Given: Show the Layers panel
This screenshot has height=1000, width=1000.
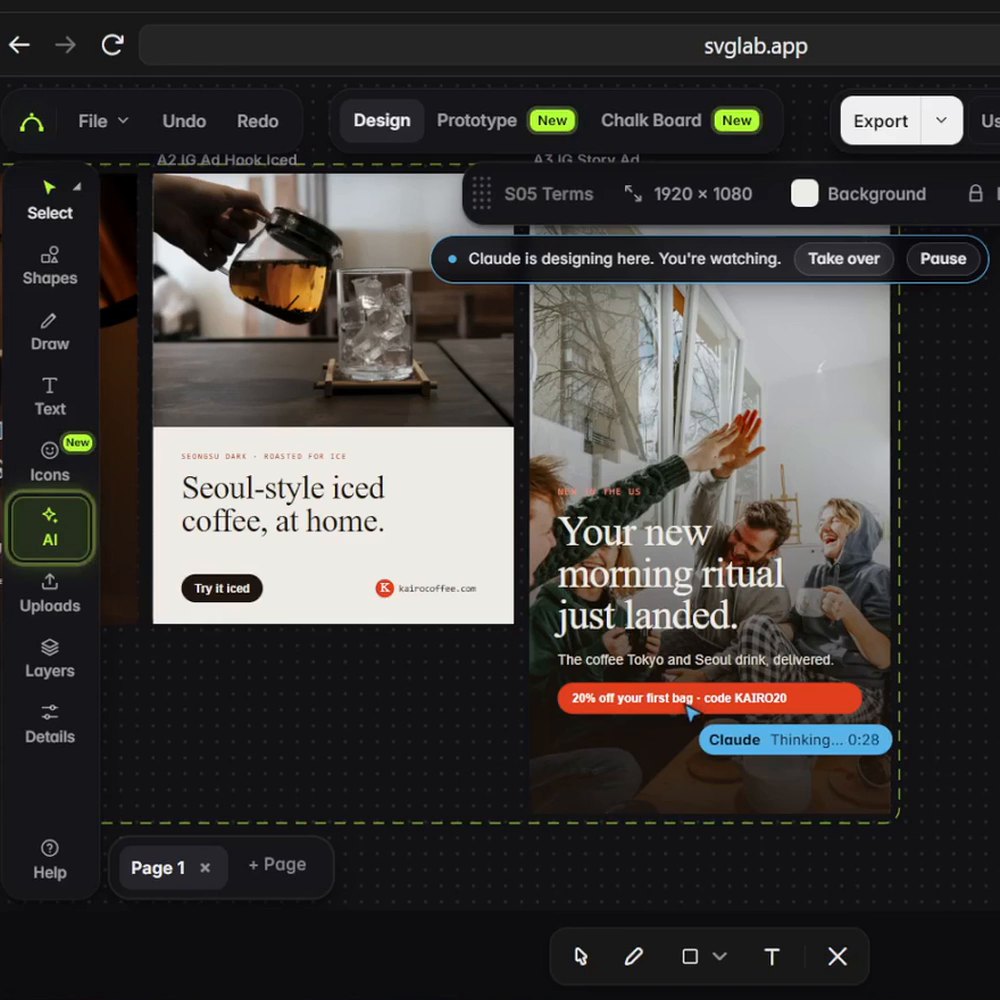Looking at the screenshot, I should (50, 659).
